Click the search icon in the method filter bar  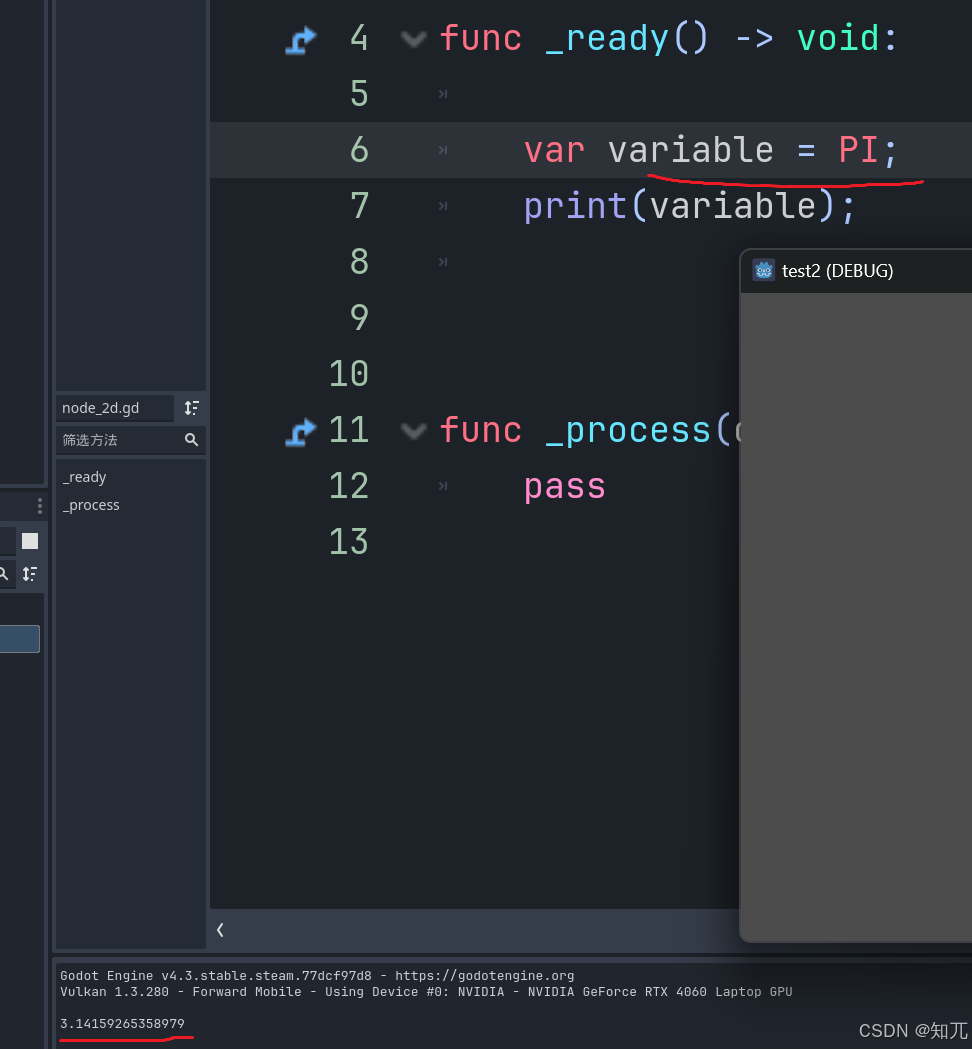(x=191, y=440)
